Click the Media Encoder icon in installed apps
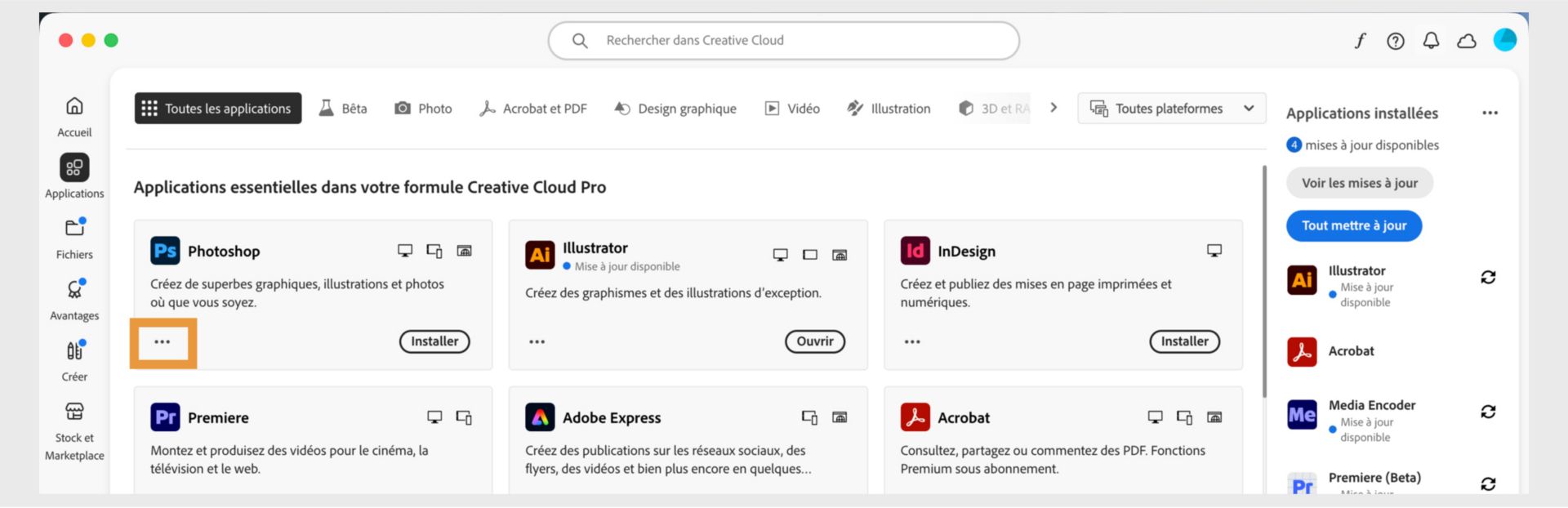Image resolution: width=1568 pixels, height=508 pixels. coord(1302,415)
